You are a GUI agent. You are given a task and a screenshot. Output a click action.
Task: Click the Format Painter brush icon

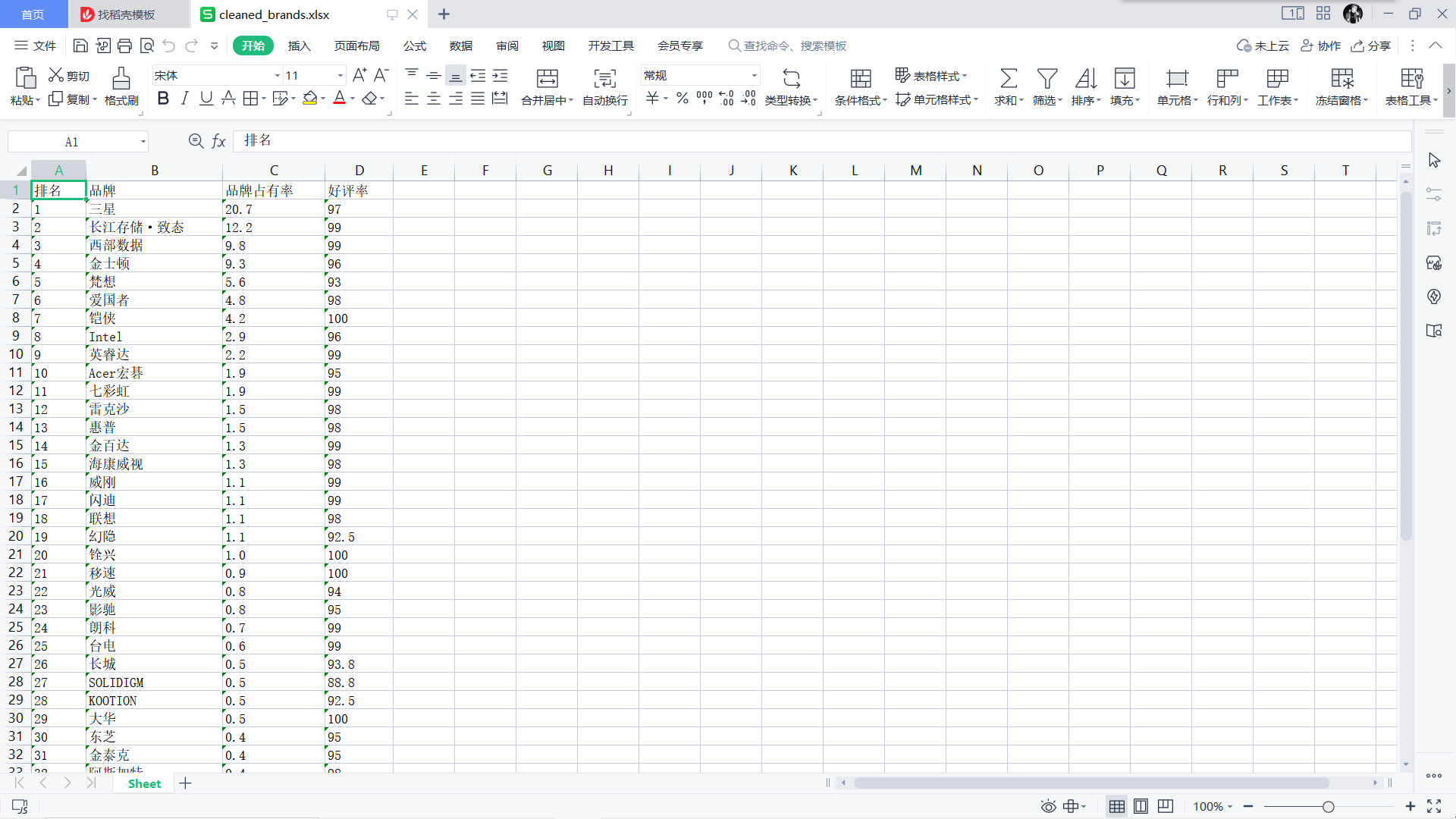[x=121, y=78]
